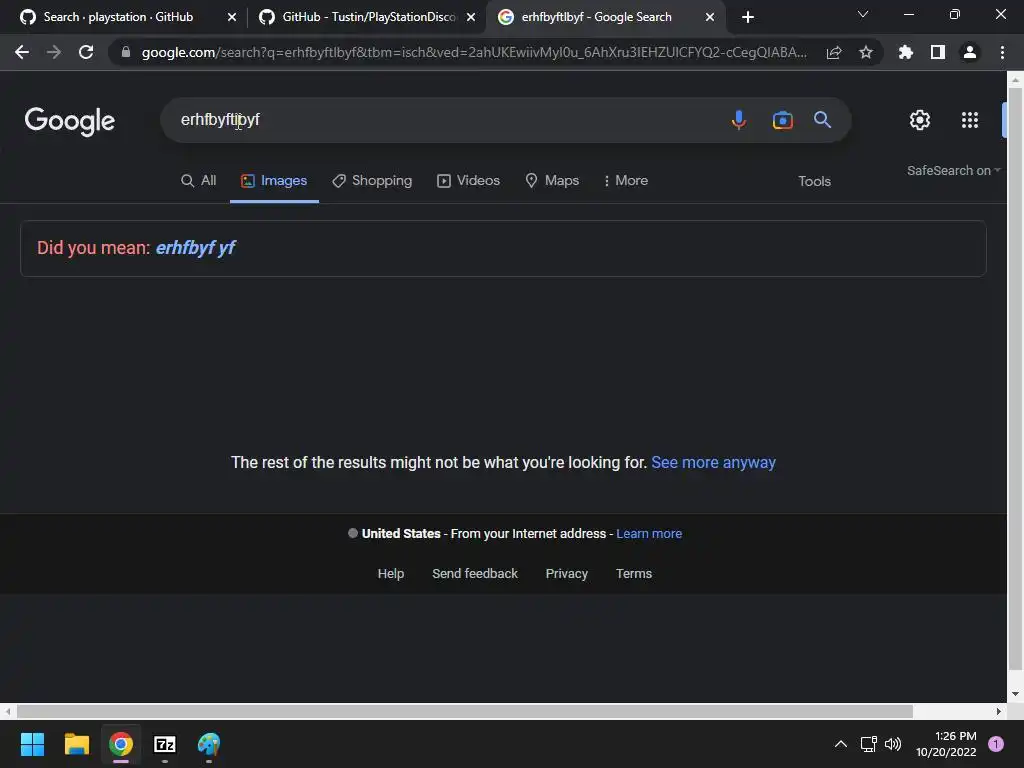Open SafeSearch on dropdown
Screen dimensions: 1024x768
point(953,170)
